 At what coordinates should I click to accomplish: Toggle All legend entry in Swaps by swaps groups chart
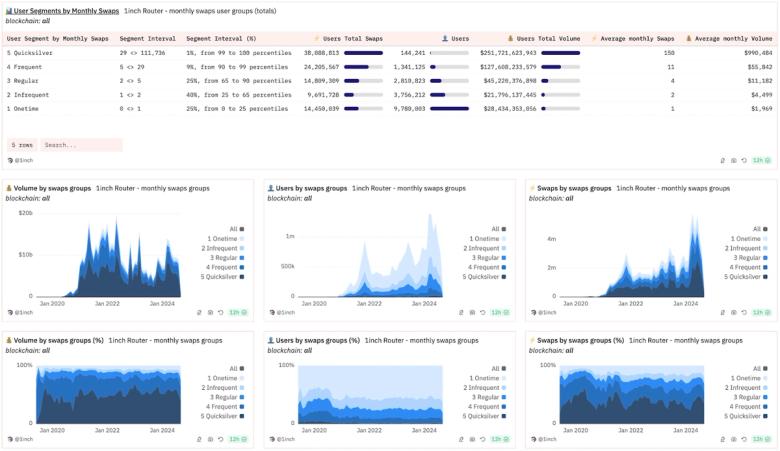[760, 229]
